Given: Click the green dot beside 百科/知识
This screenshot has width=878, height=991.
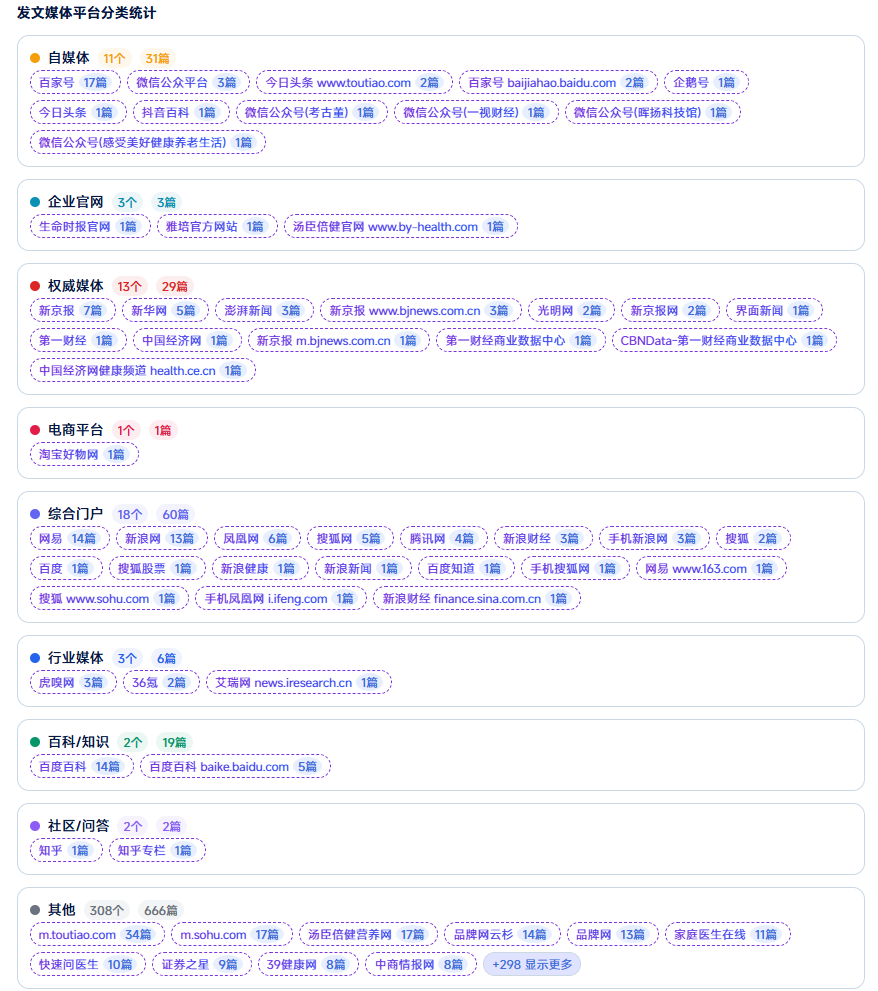Looking at the screenshot, I should pos(35,742).
